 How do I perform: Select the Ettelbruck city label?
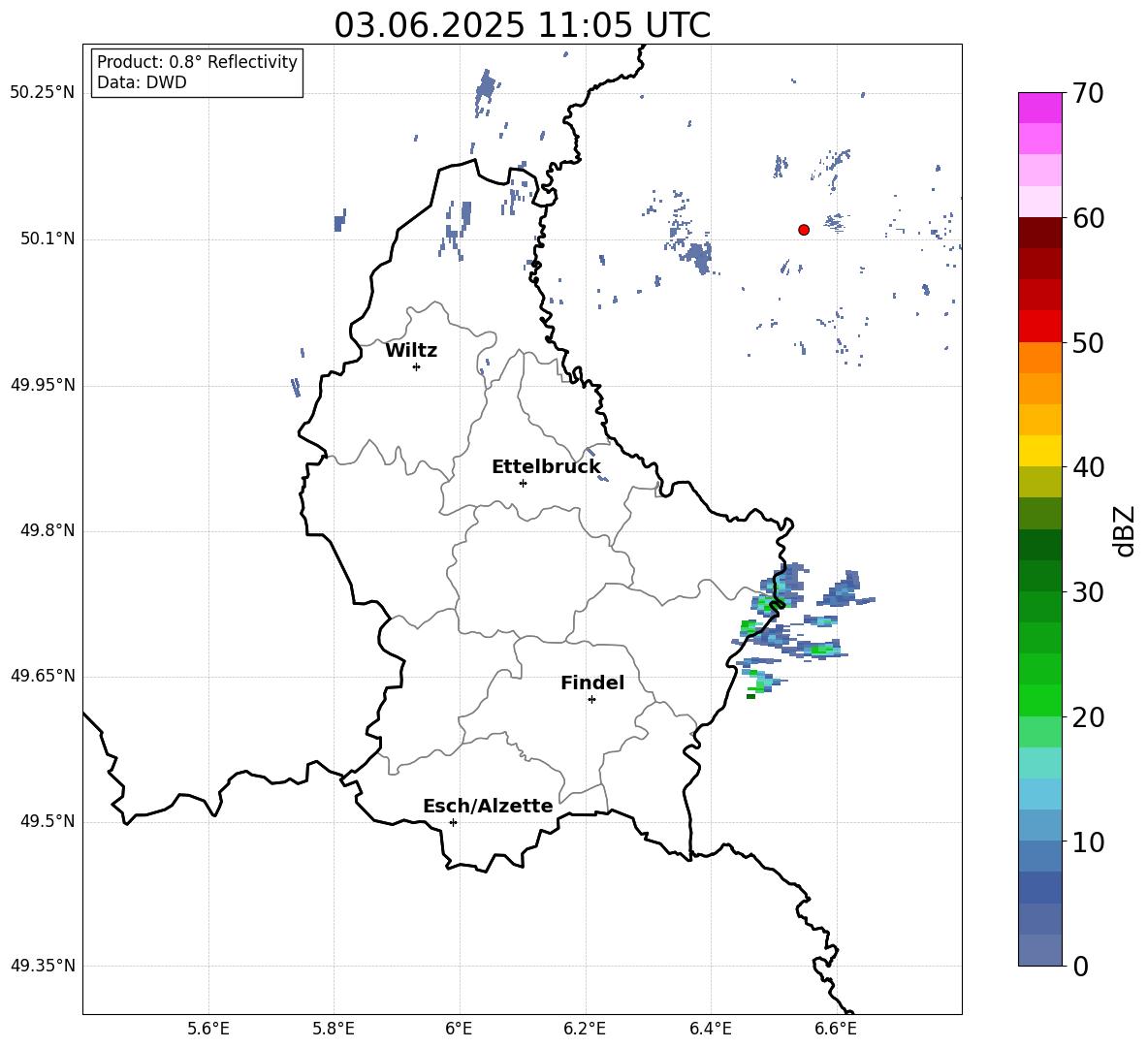click(x=546, y=467)
